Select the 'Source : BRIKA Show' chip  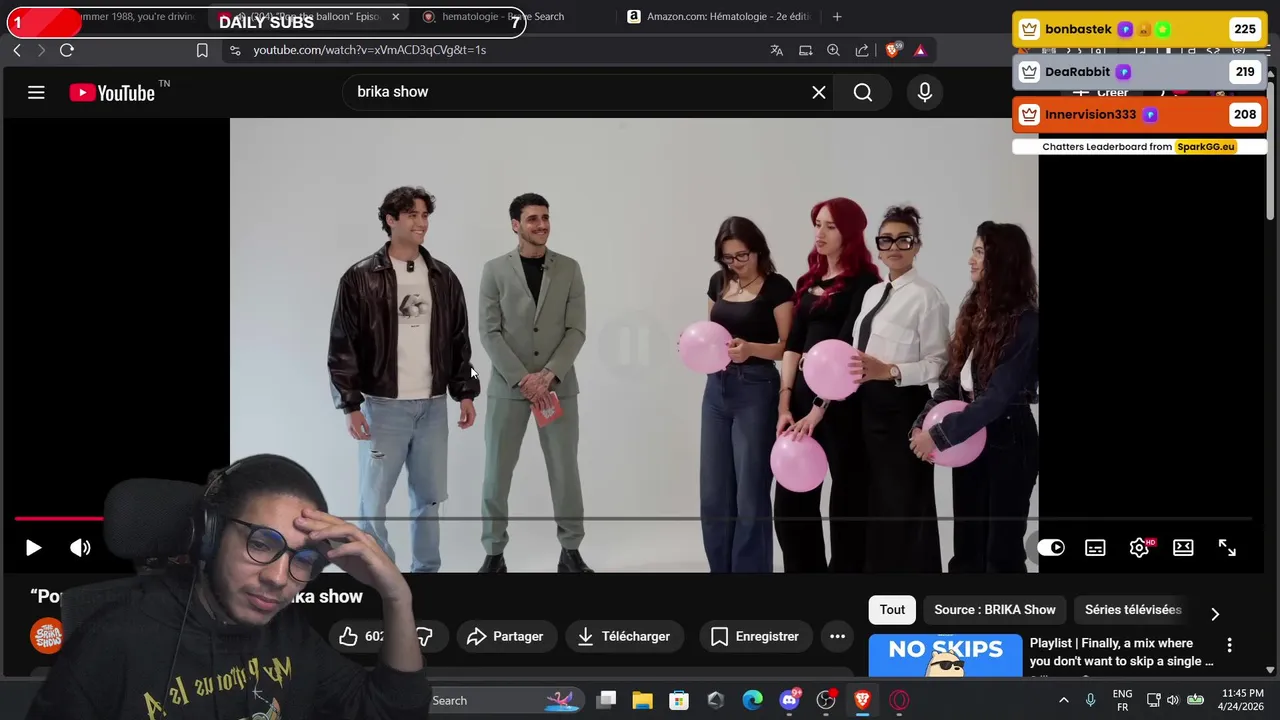point(995,610)
